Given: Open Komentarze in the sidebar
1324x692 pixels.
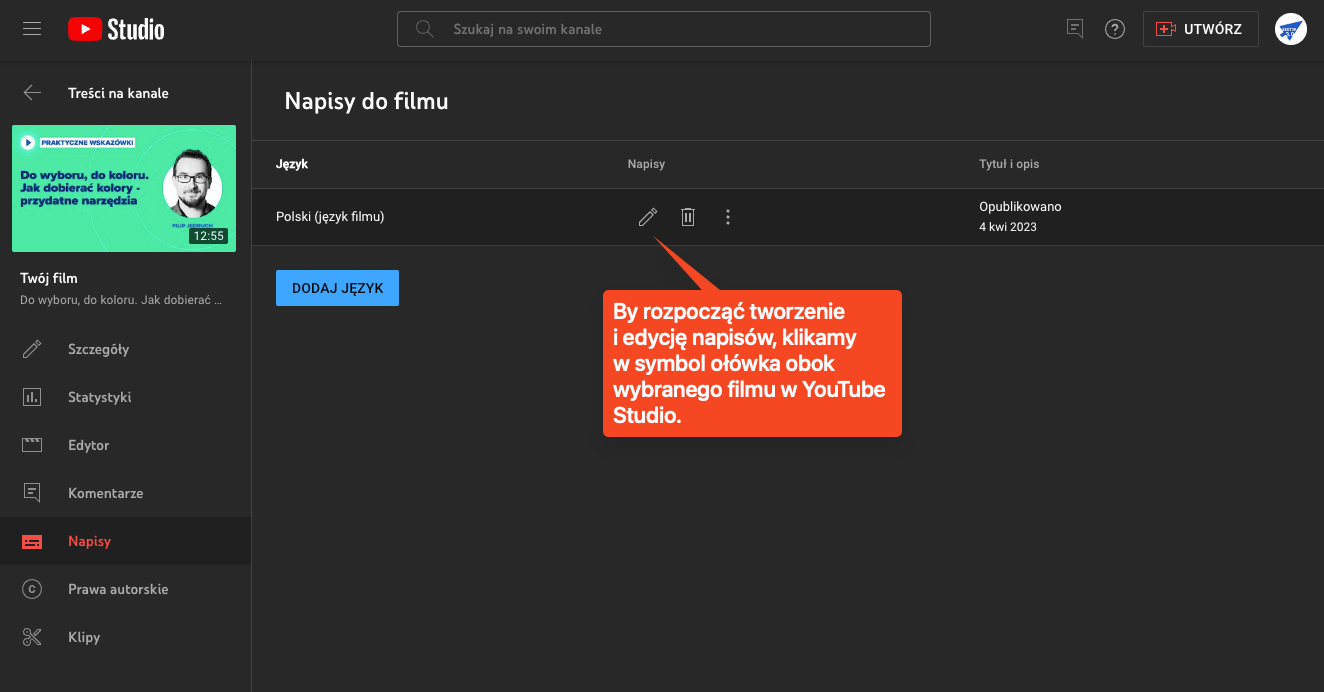Looking at the screenshot, I should coord(105,493).
